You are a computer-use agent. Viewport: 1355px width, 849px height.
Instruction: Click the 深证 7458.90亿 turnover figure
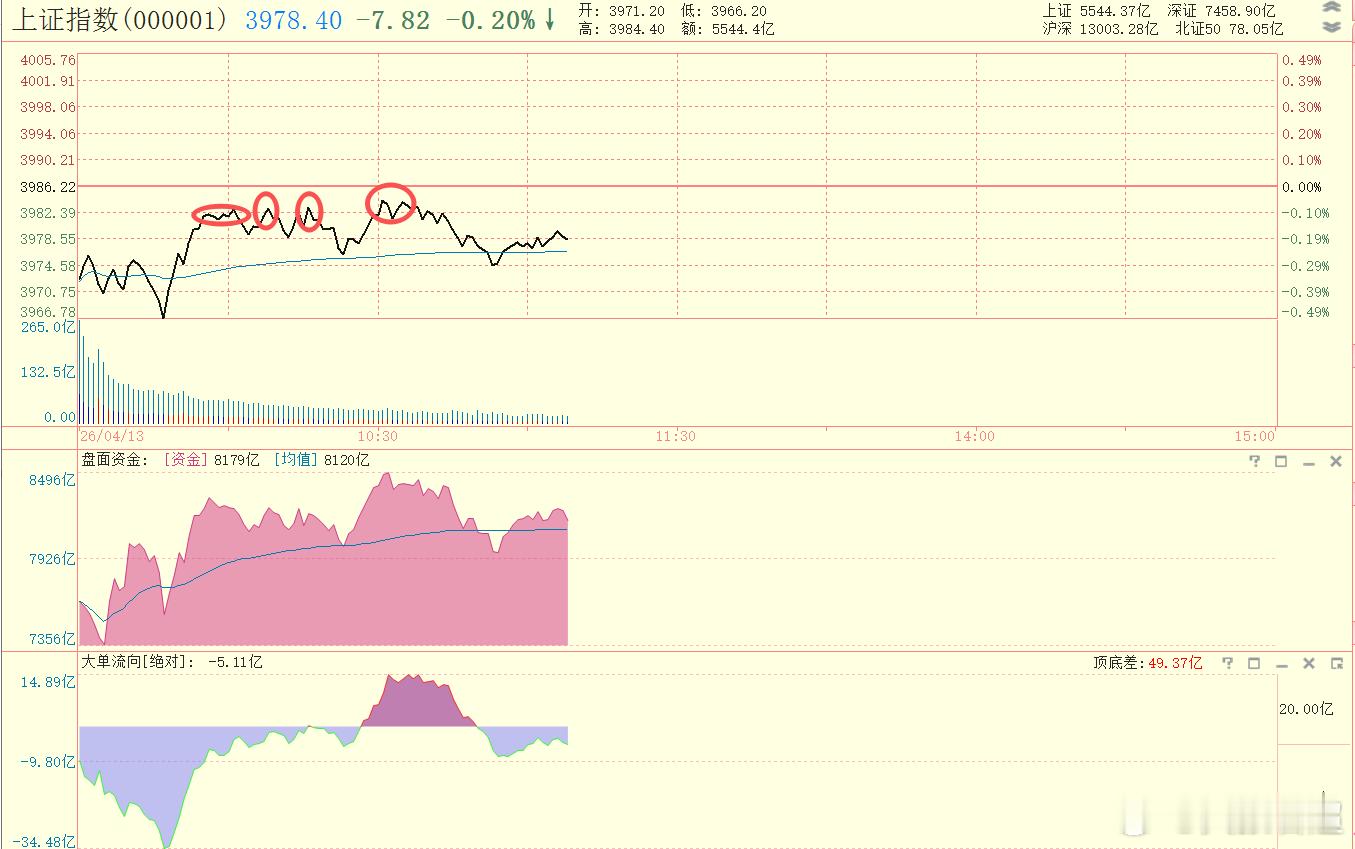(x=1221, y=10)
